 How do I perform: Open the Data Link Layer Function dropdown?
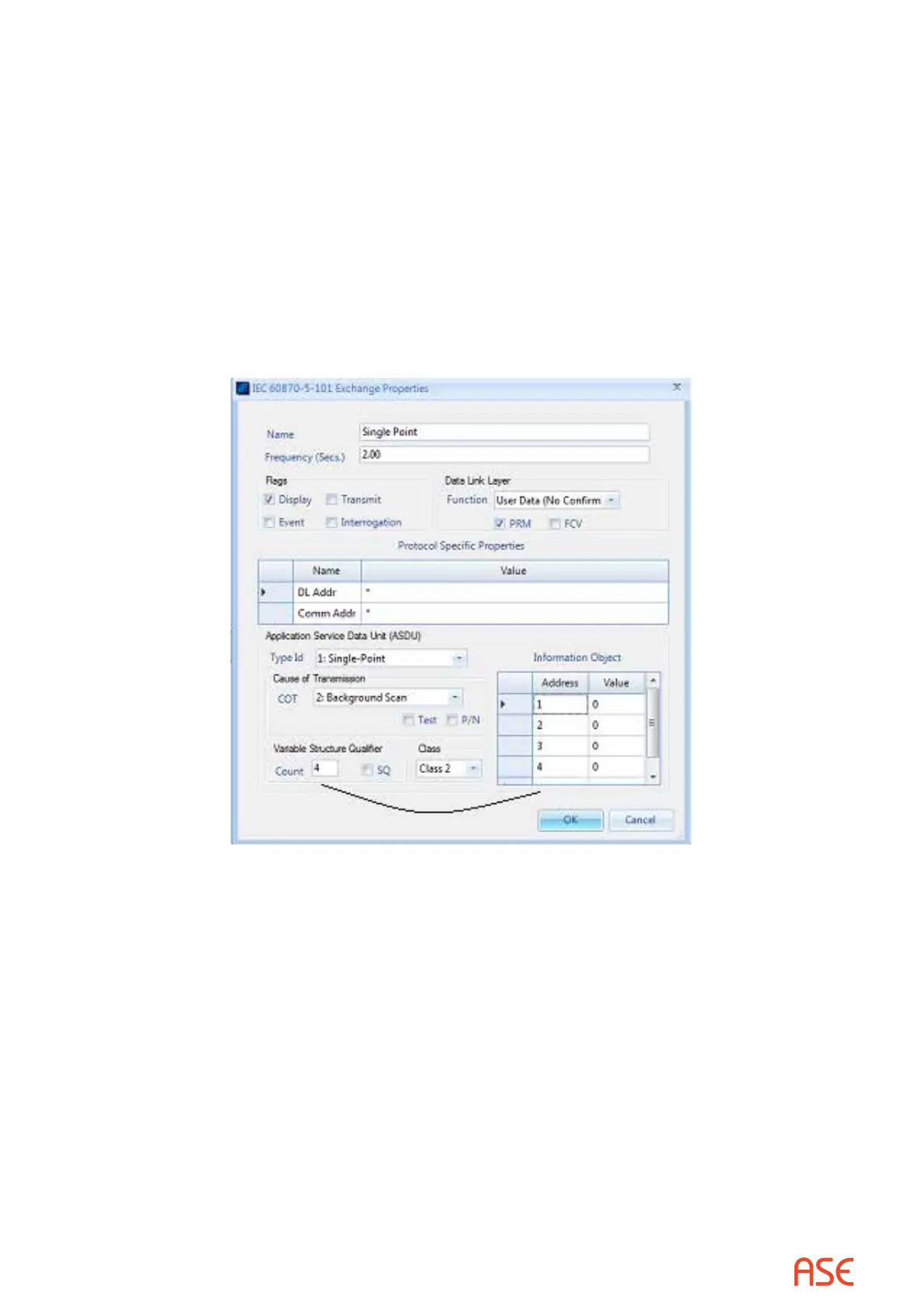611,501
